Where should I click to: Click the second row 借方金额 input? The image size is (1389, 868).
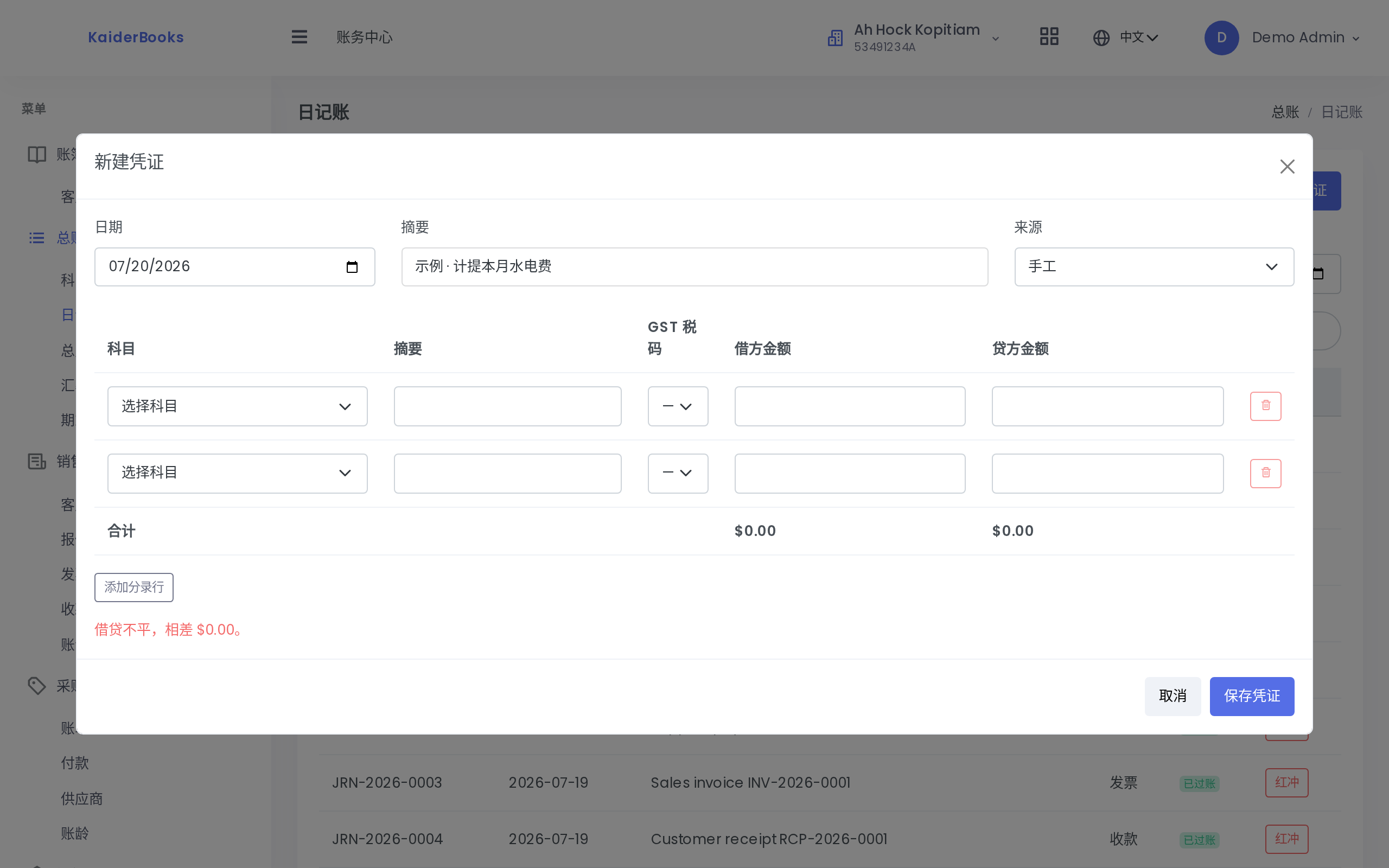tap(850, 473)
